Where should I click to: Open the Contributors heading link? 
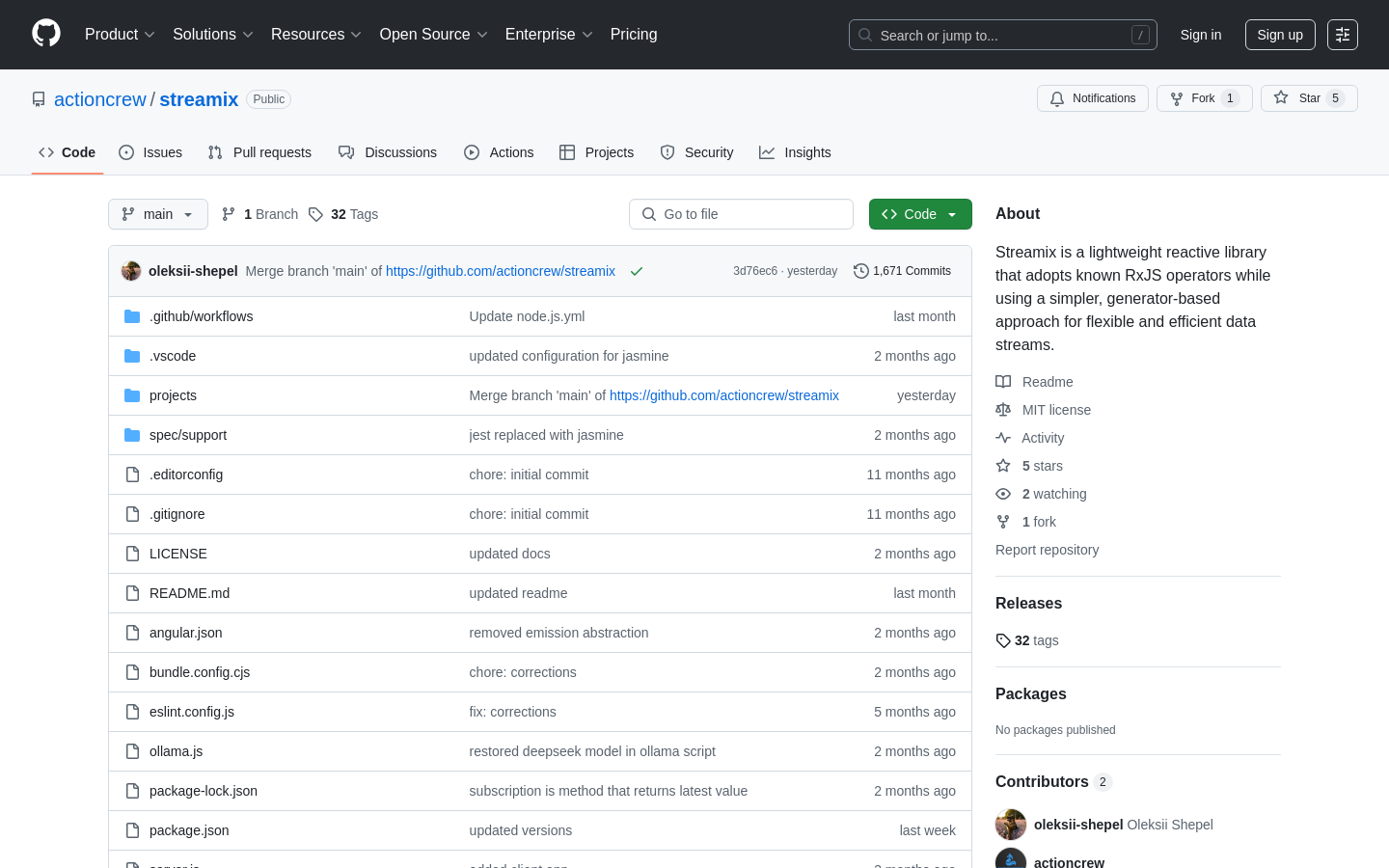[x=1053, y=781]
